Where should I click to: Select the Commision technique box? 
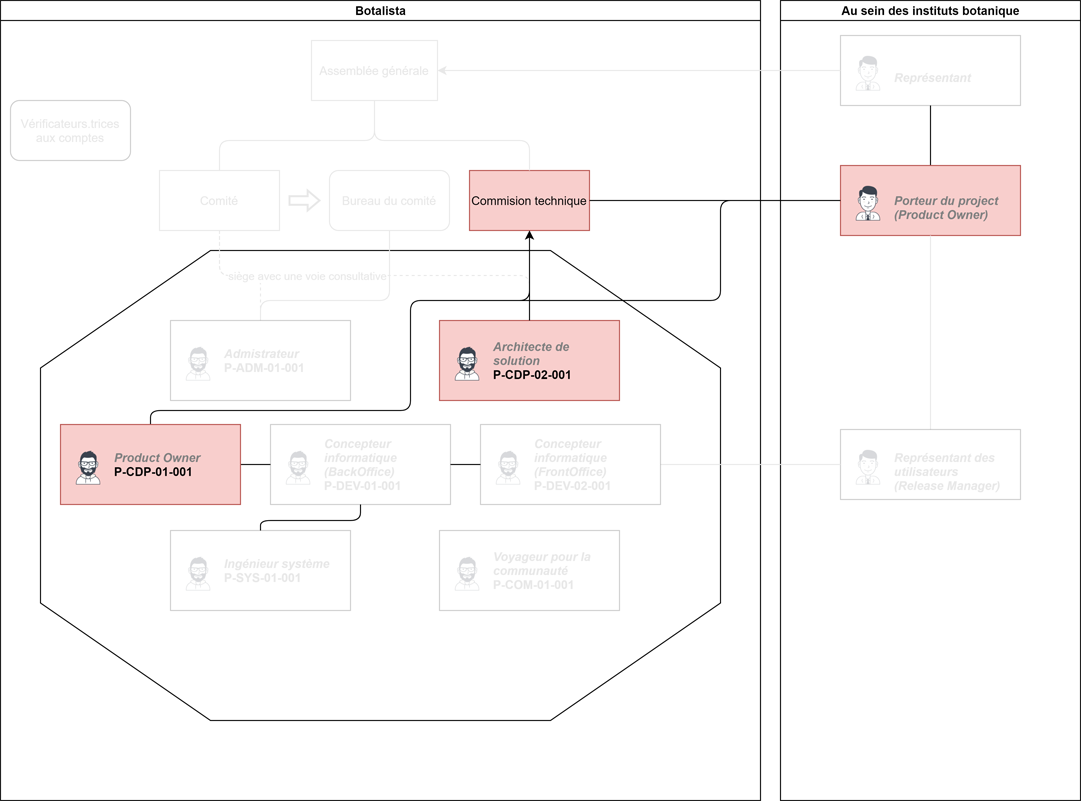click(529, 201)
